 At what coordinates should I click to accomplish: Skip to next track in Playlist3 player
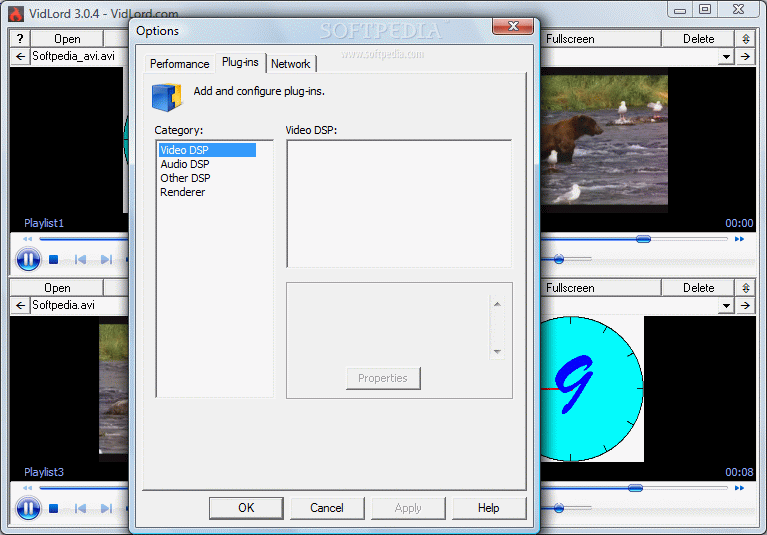click(106, 509)
